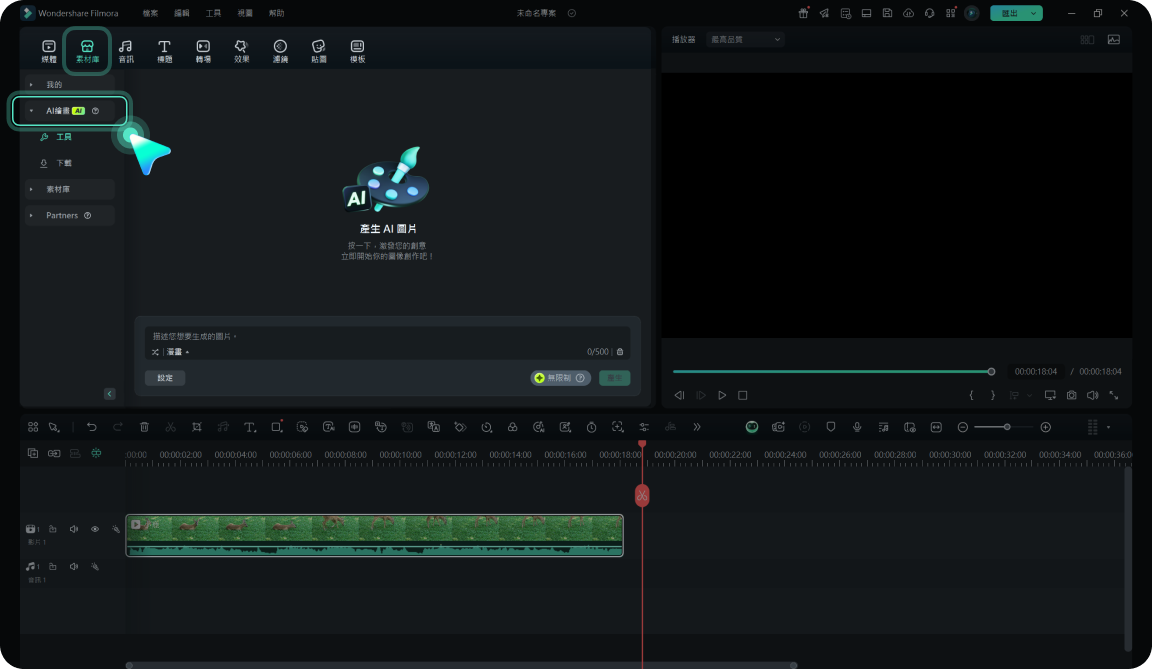
Task: Click the scissors split button on playhead
Action: pyautogui.click(x=642, y=495)
